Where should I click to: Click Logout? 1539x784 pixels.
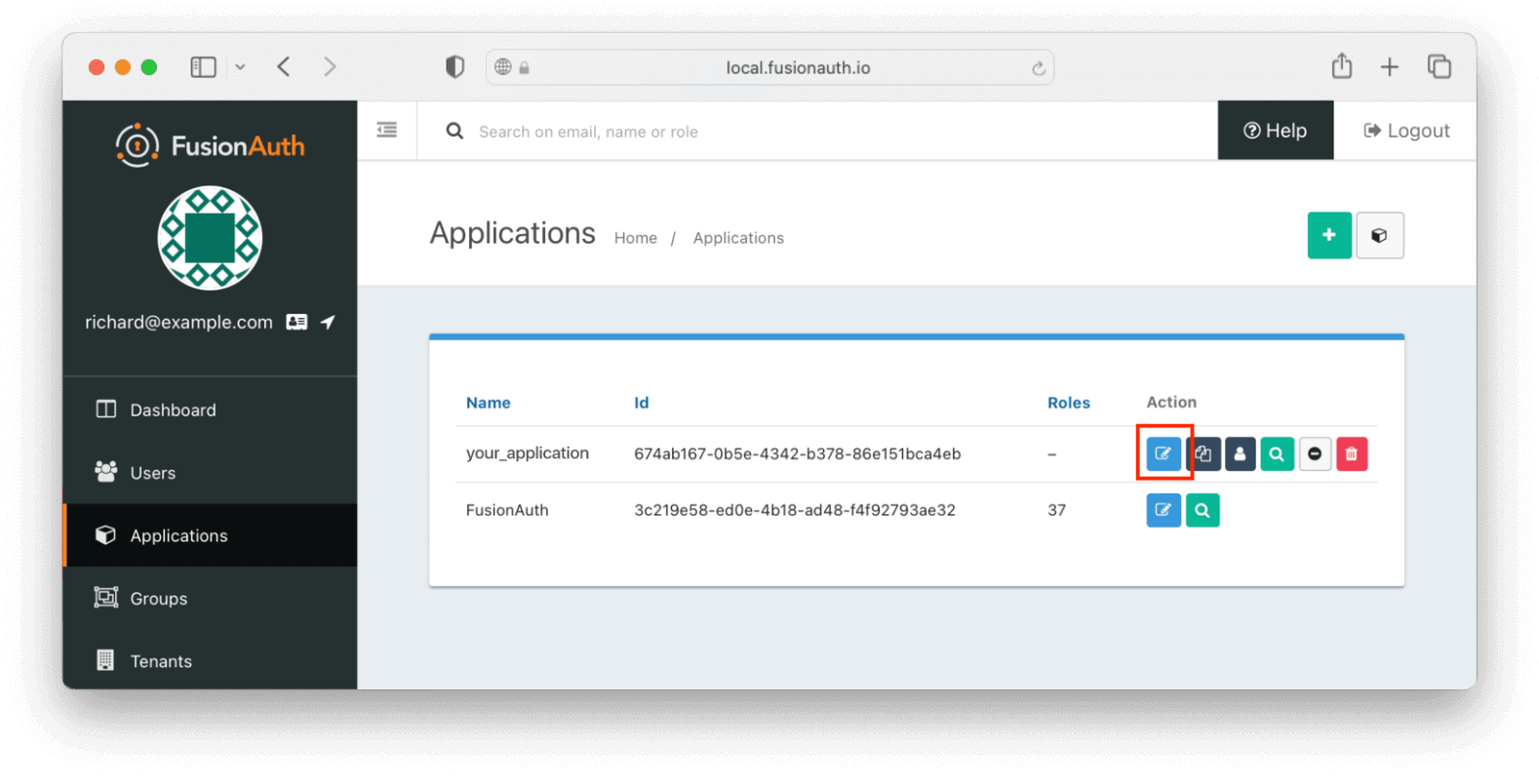[x=1405, y=131]
